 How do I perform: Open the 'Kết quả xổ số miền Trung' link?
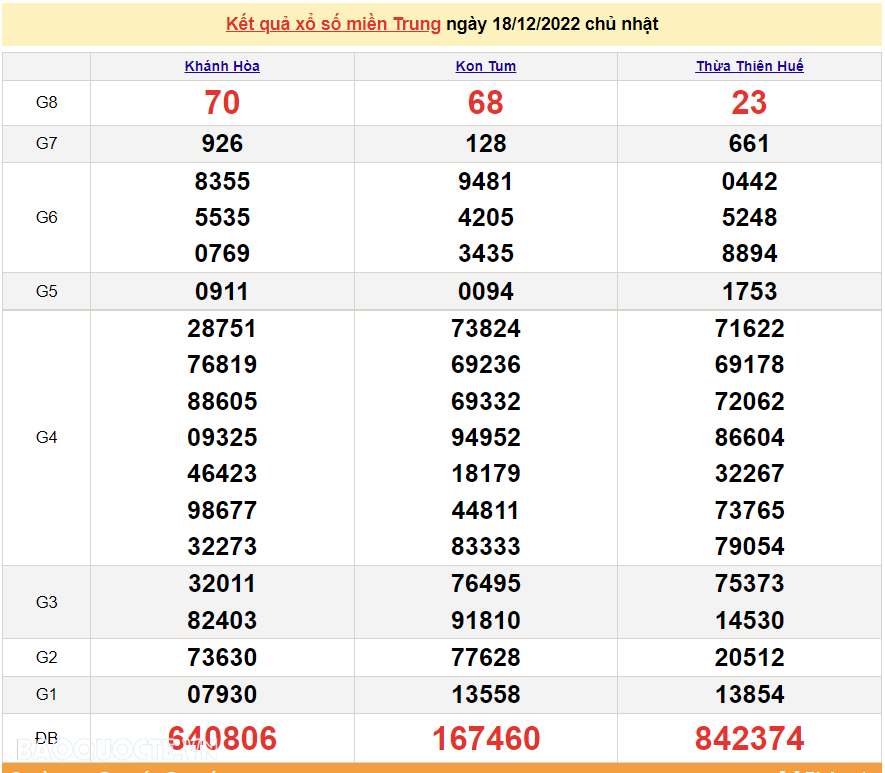(333, 24)
